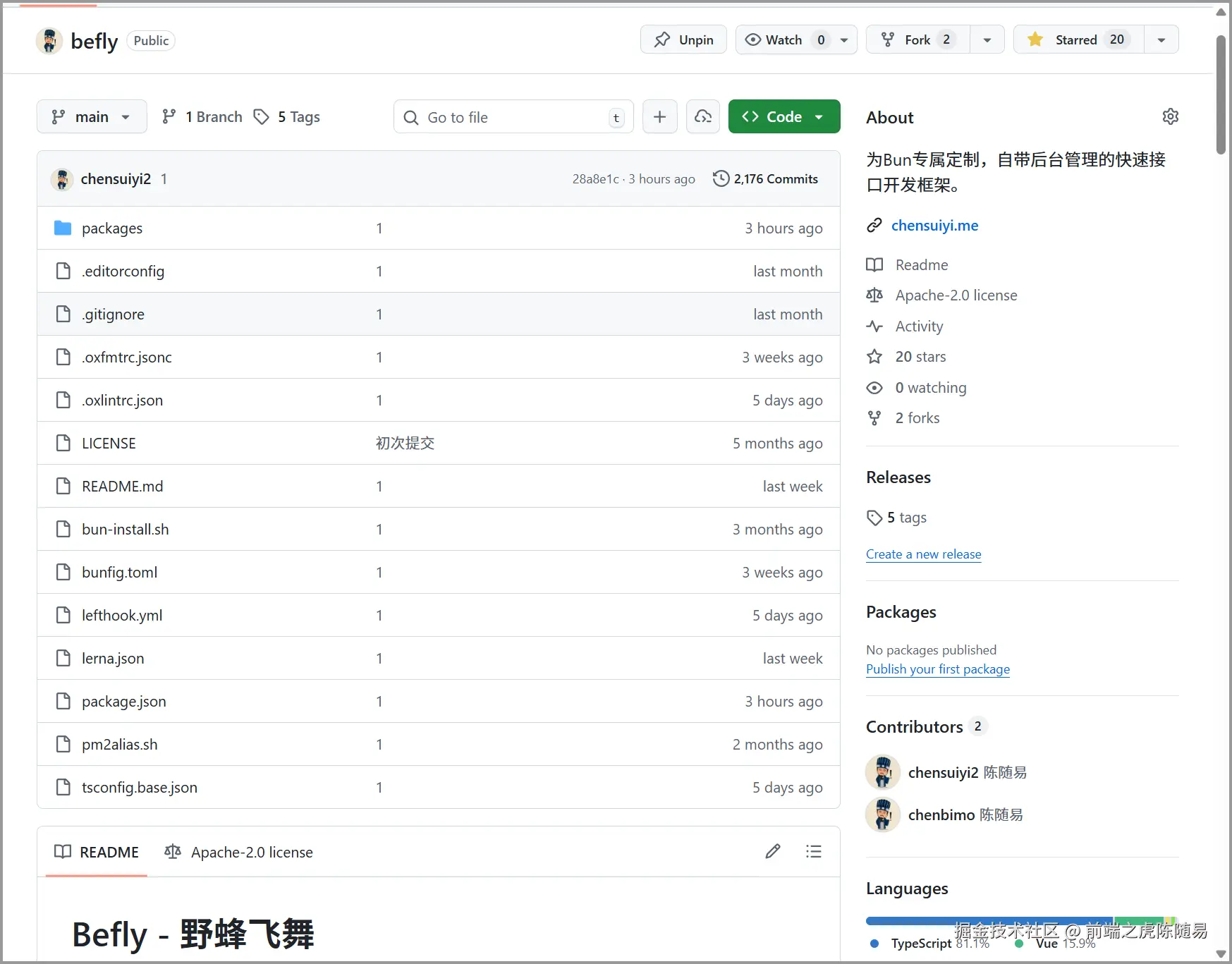The height and width of the screenshot is (964, 1232).
Task: Open the 5 Tags link
Action: pos(287,117)
